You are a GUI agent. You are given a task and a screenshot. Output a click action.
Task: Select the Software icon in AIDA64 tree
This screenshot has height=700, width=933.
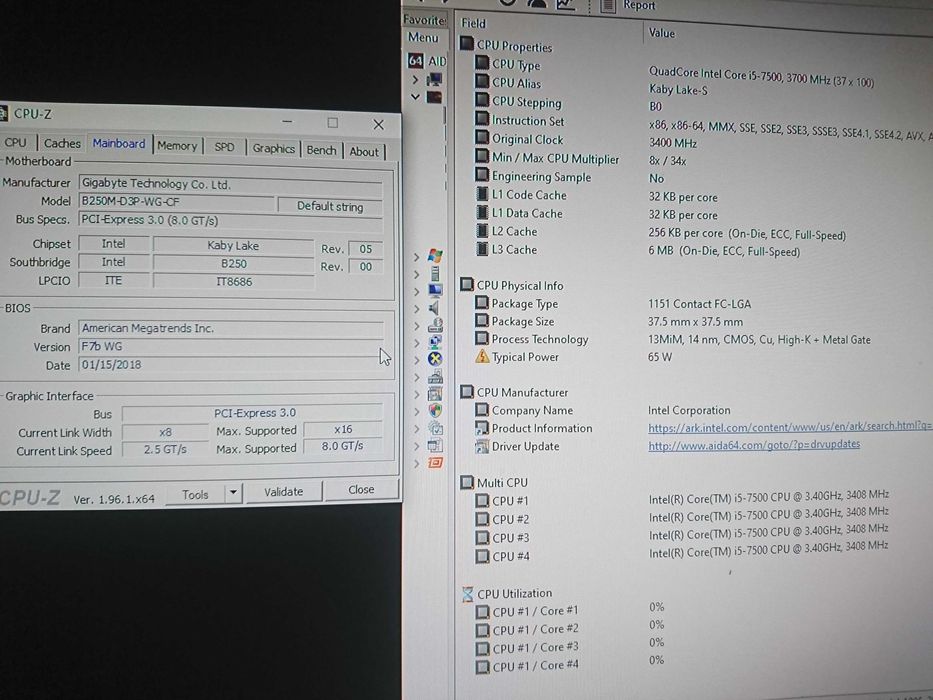point(435,393)
